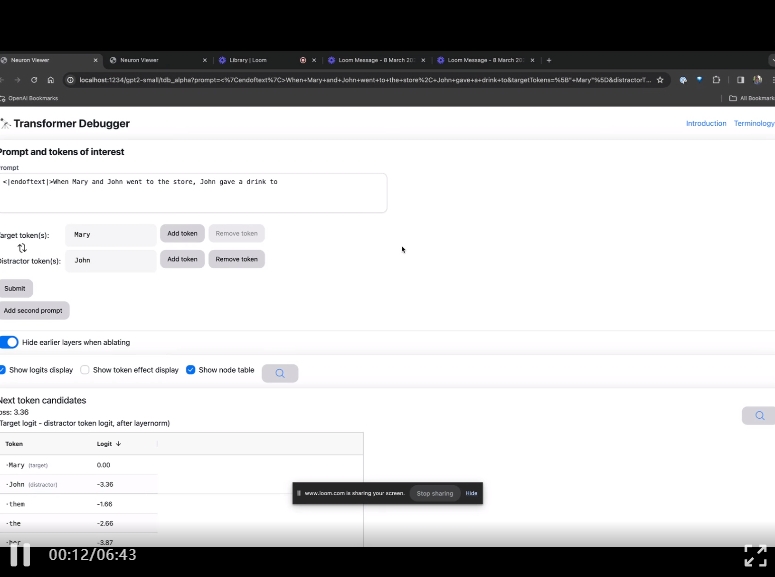775x577 pixels.
Task: Click disabled Remove token for target
Action: pyautogui.click(x=236, y=233)
